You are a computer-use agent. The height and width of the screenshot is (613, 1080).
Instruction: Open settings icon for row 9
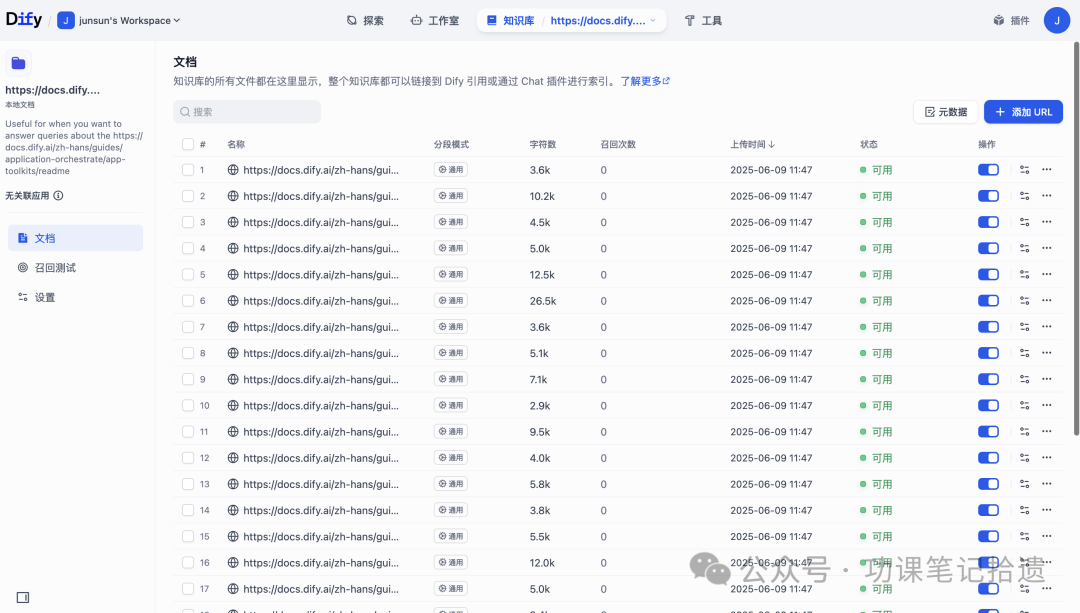tap(1024, 379)
